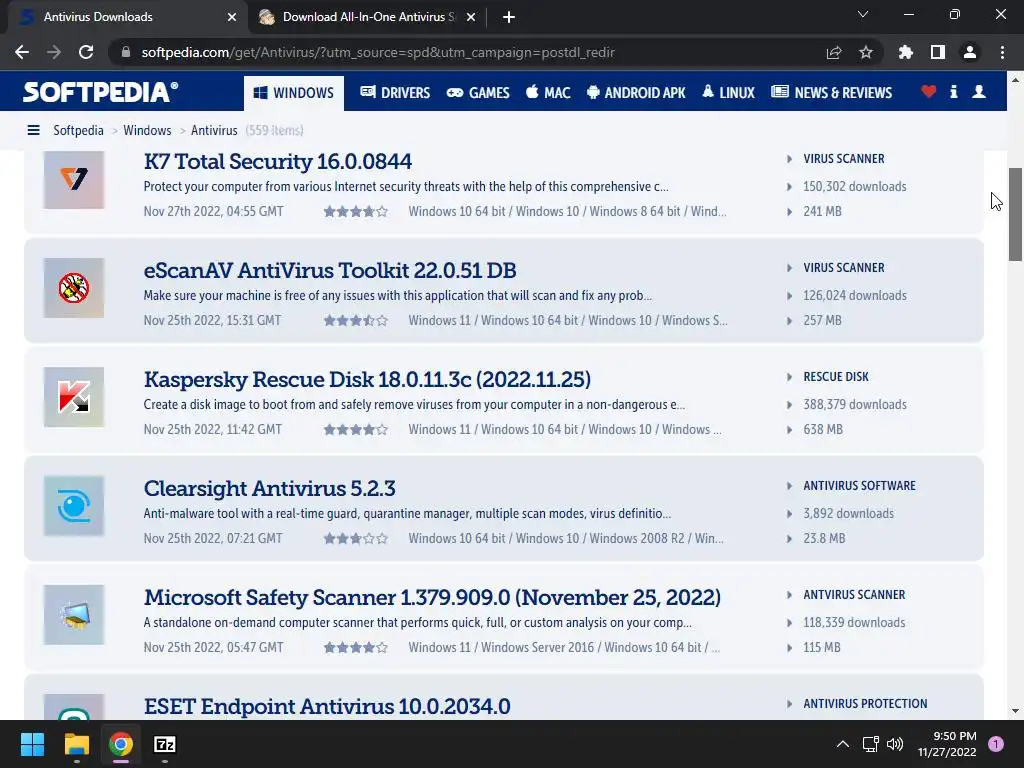The width and height of the screenshot is (1024, 768).
Task: Click the Softpedia user account icon
Action: [x=979, y=91]
